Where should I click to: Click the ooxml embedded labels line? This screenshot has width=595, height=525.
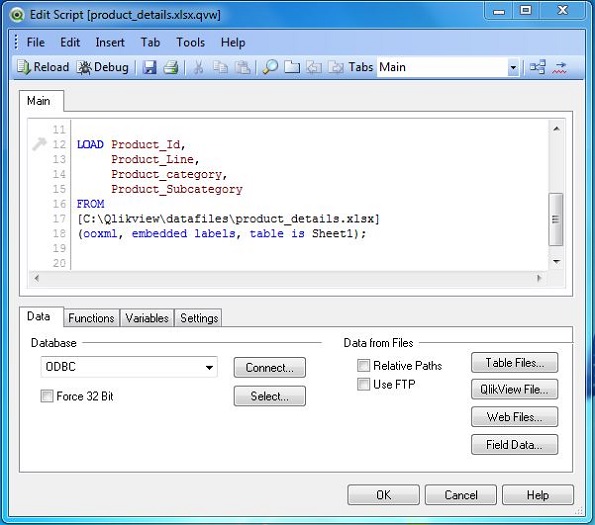coord(222,234)
